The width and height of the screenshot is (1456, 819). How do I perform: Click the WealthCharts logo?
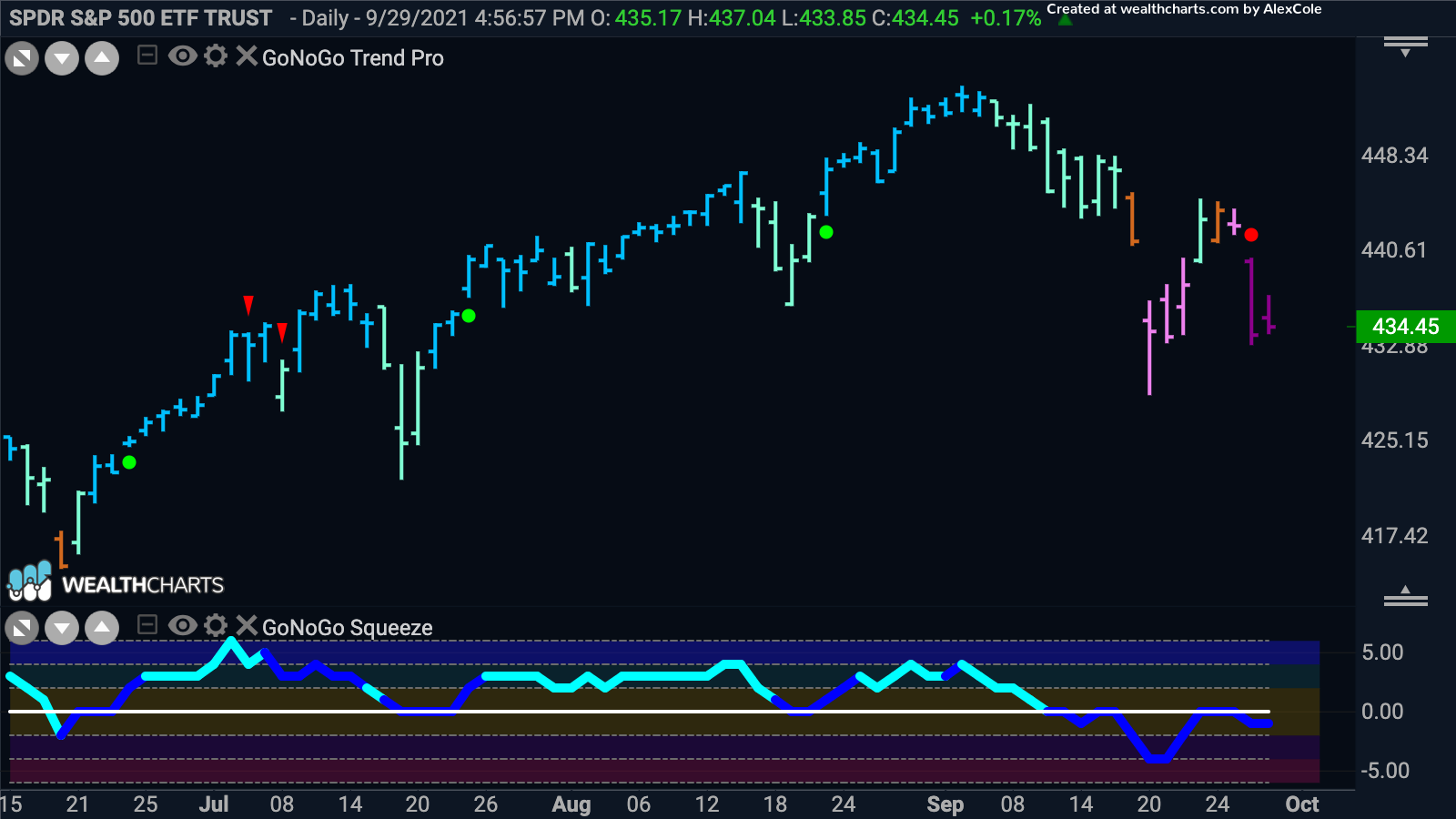pos(116,582)
